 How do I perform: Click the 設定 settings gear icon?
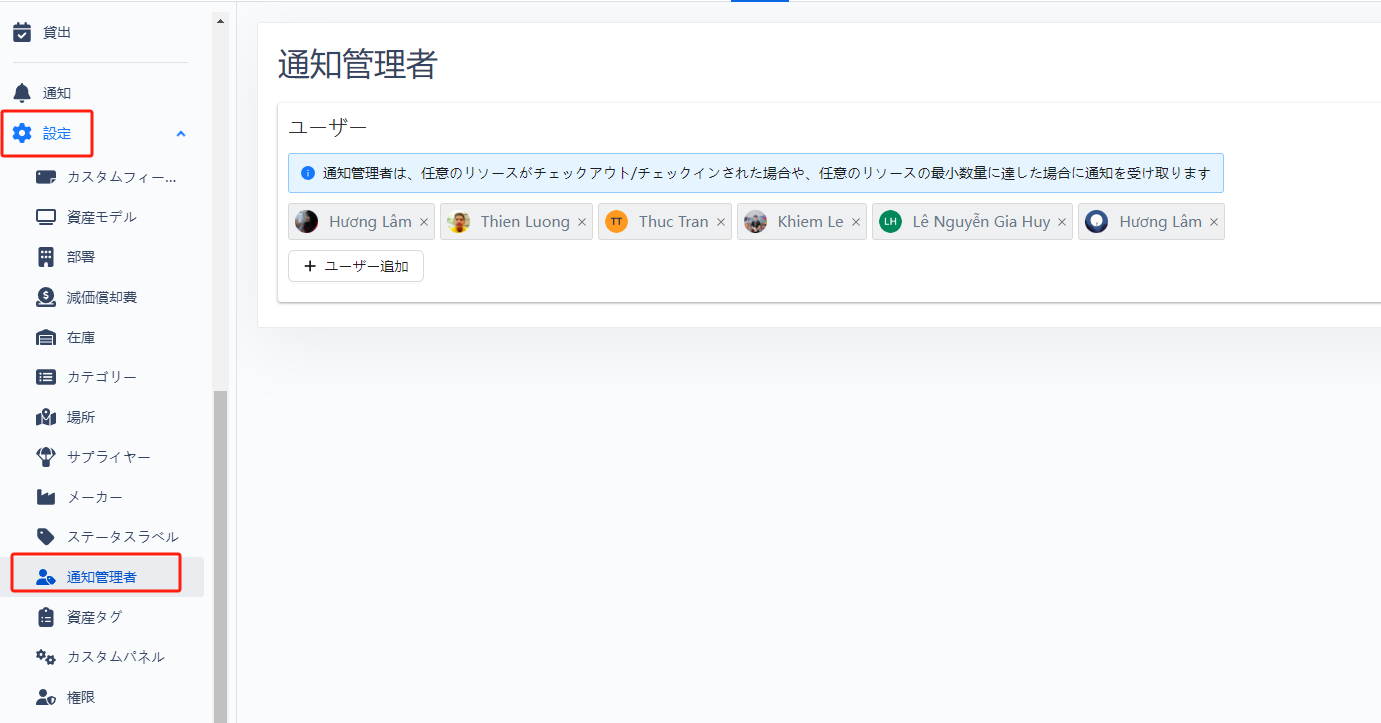click(x=22, y=133)
